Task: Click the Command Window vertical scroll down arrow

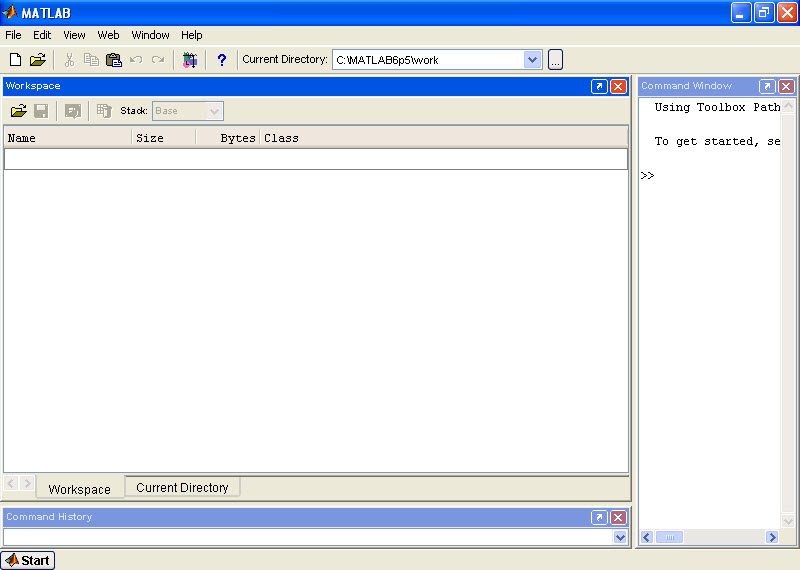Action: (788, 521)
